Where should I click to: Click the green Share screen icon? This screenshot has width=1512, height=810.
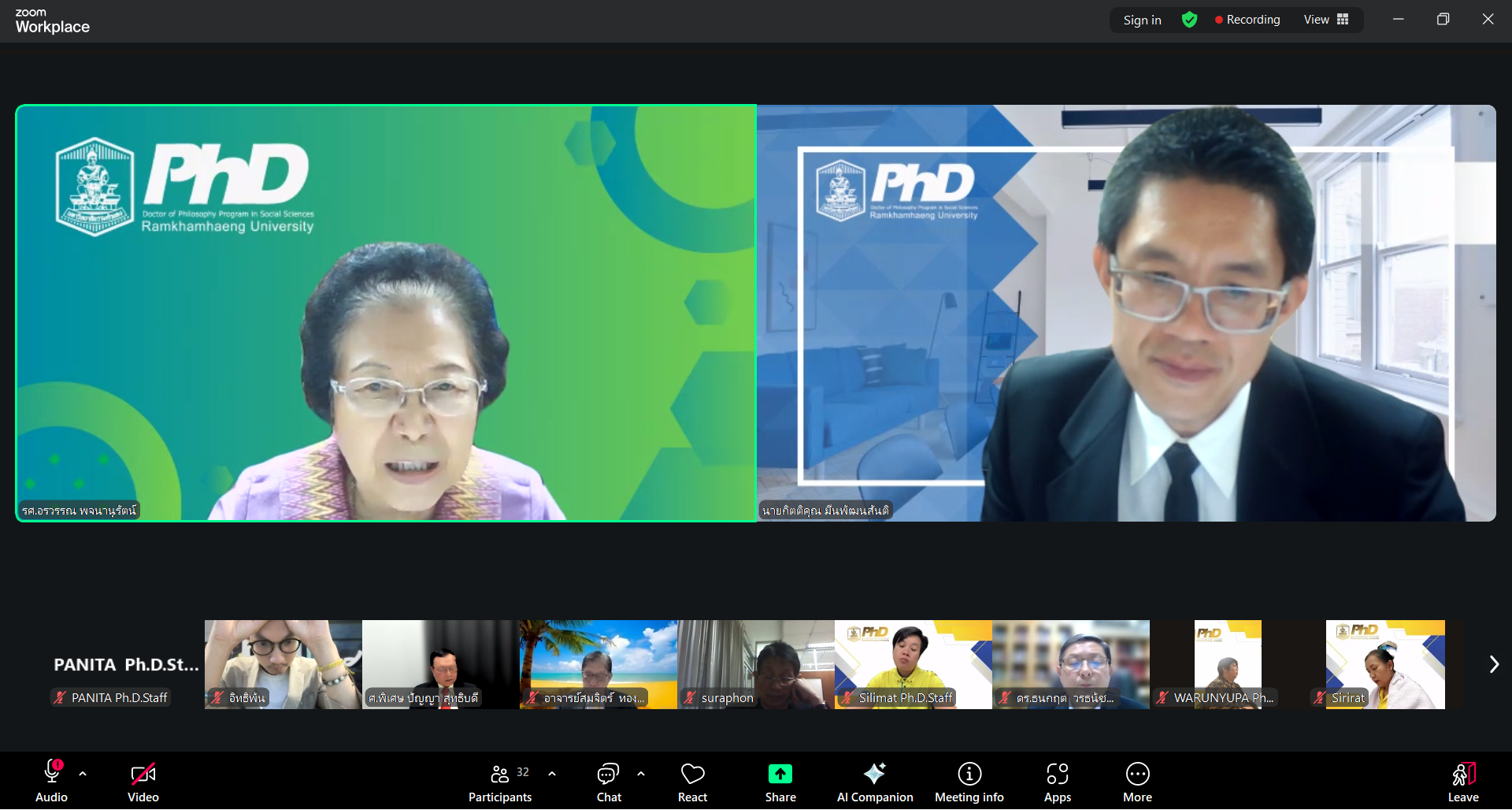tap(780, 774)
